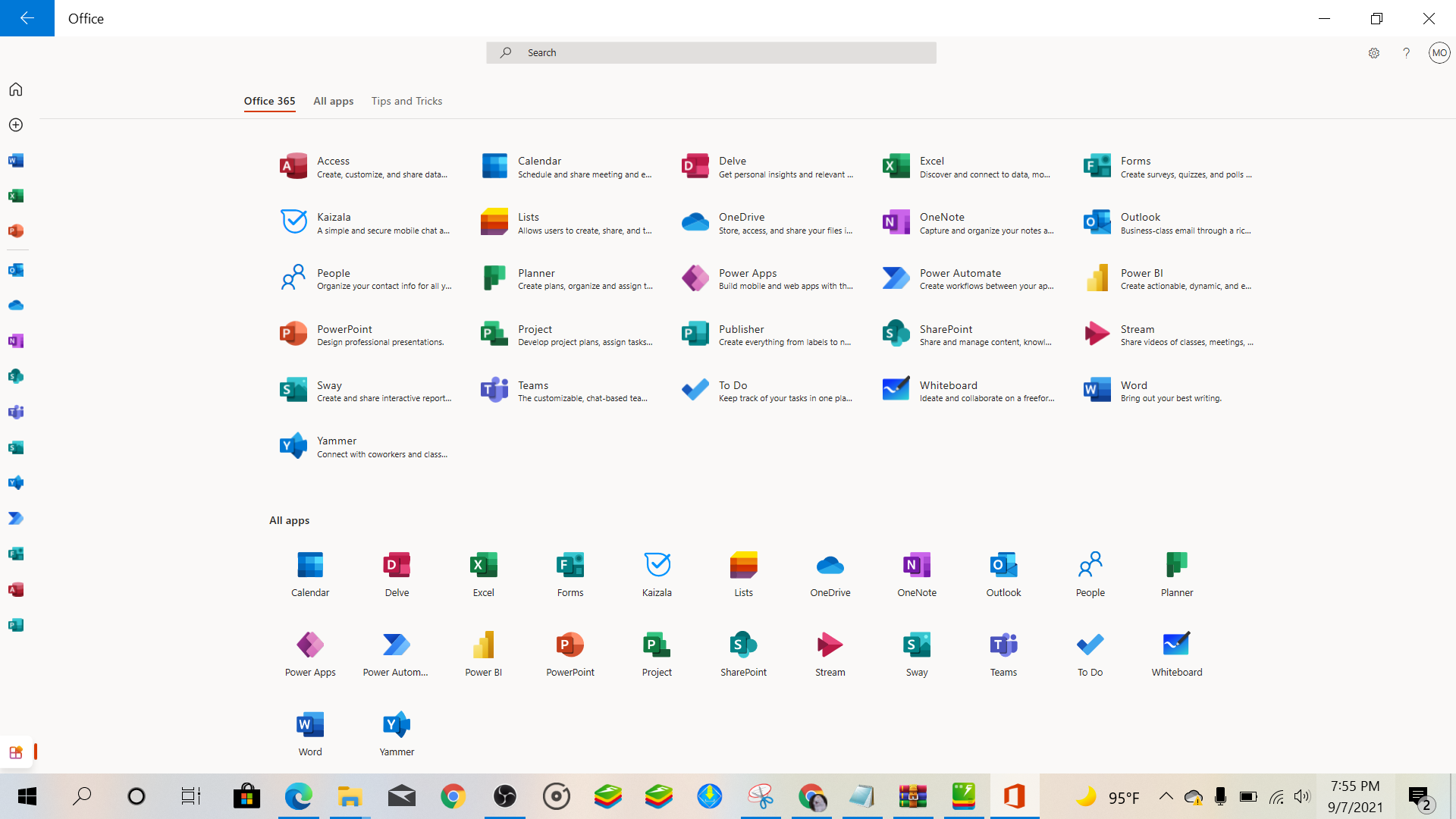Select the Word icon in the left sidebar
The width and height of the screenshot is (1456, 819).
tap(16, 161)
